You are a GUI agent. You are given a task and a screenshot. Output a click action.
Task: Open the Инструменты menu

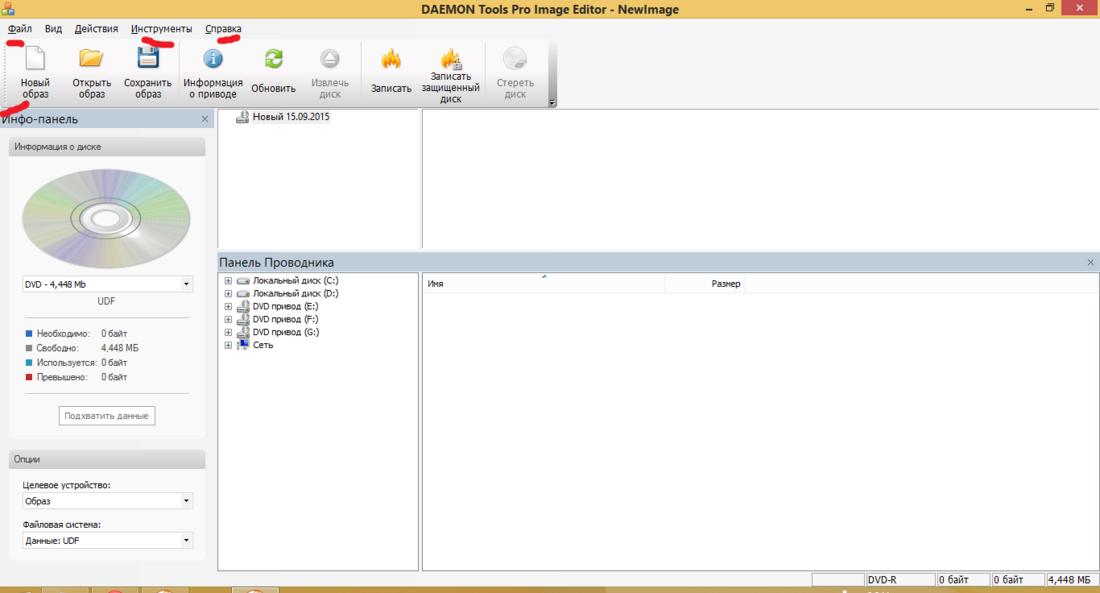click(x=161, y=29)
